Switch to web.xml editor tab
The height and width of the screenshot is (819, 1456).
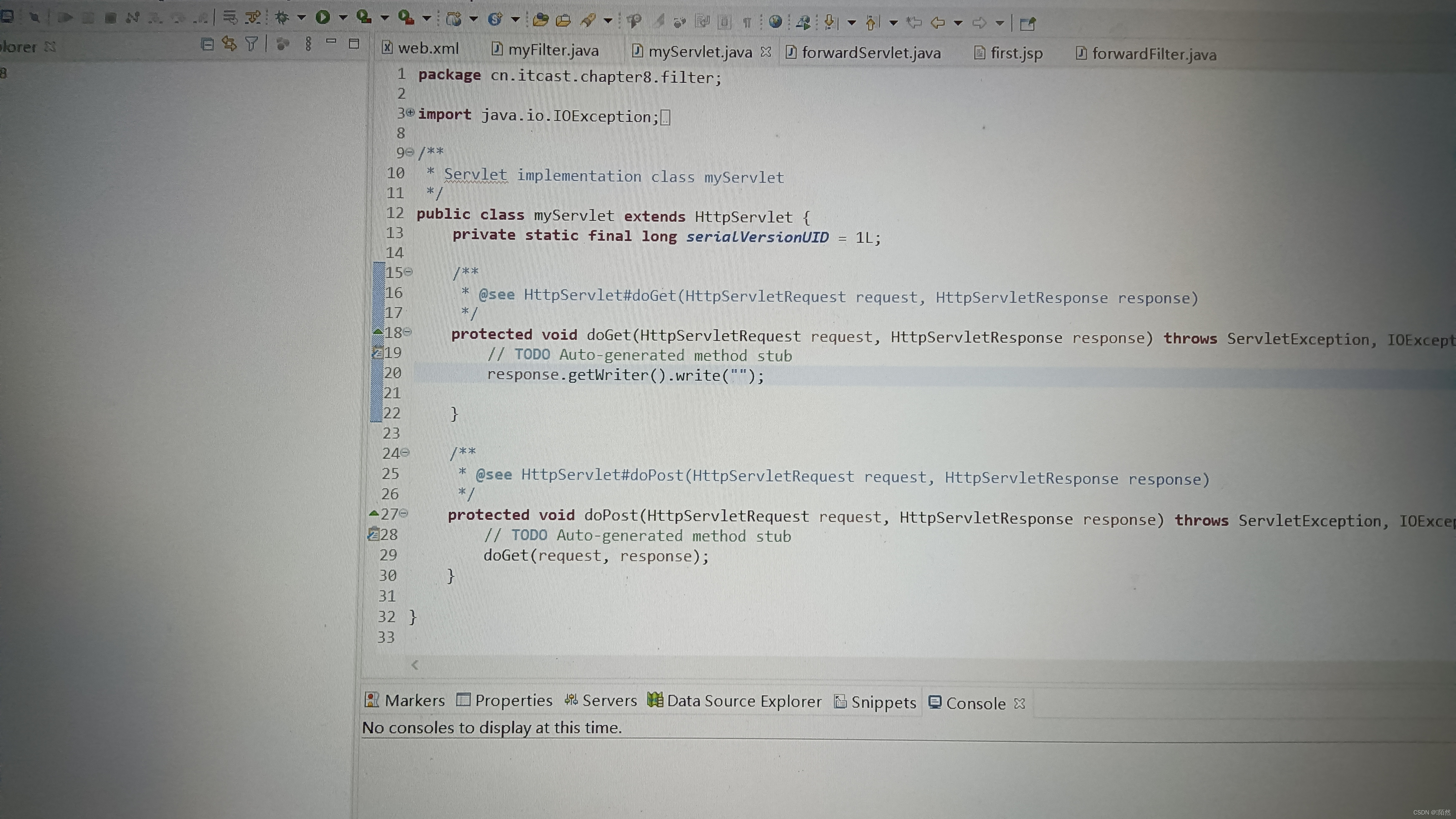[421, 48]
